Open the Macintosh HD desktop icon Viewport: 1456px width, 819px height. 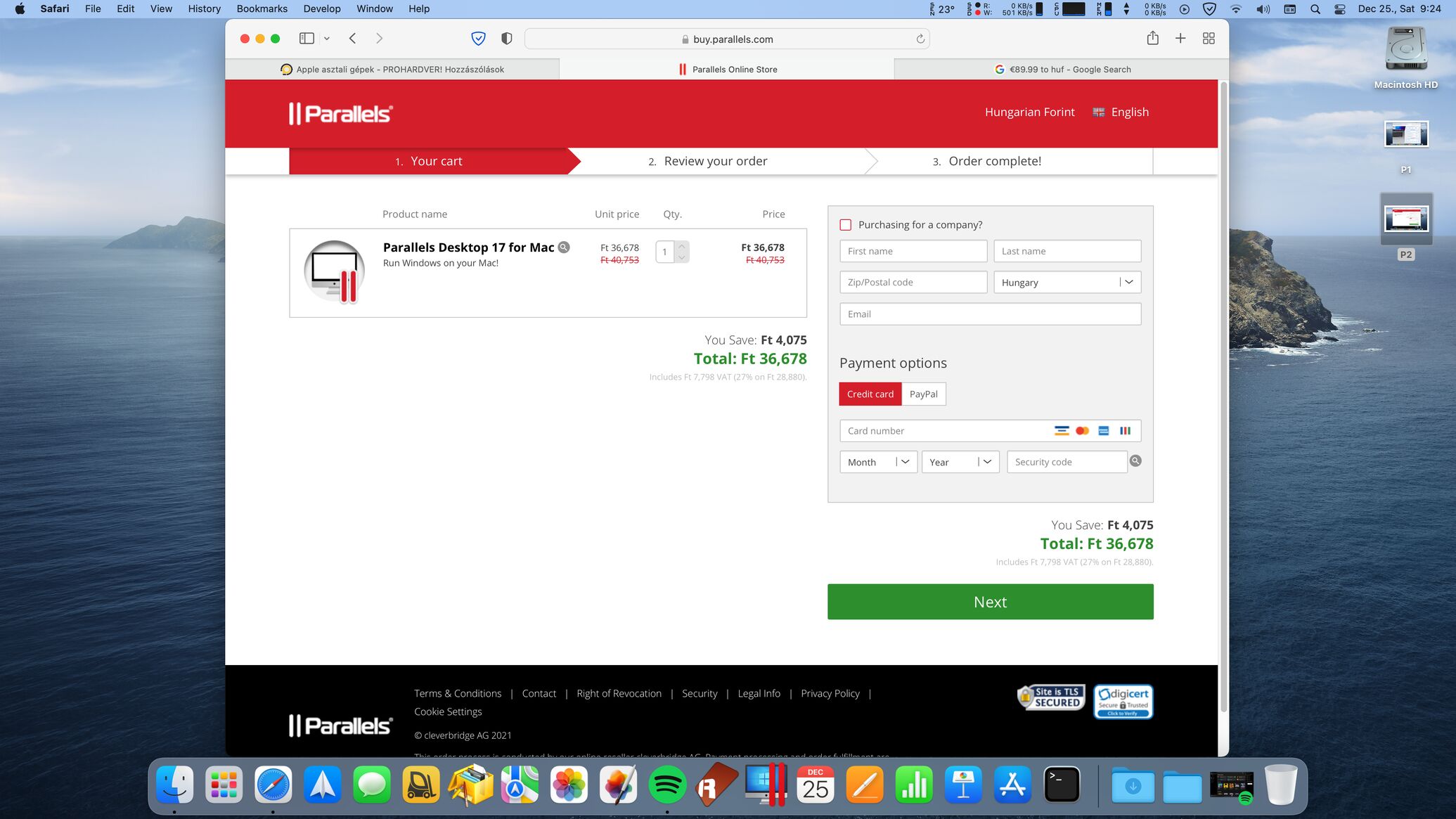(x=1406, y=58)
